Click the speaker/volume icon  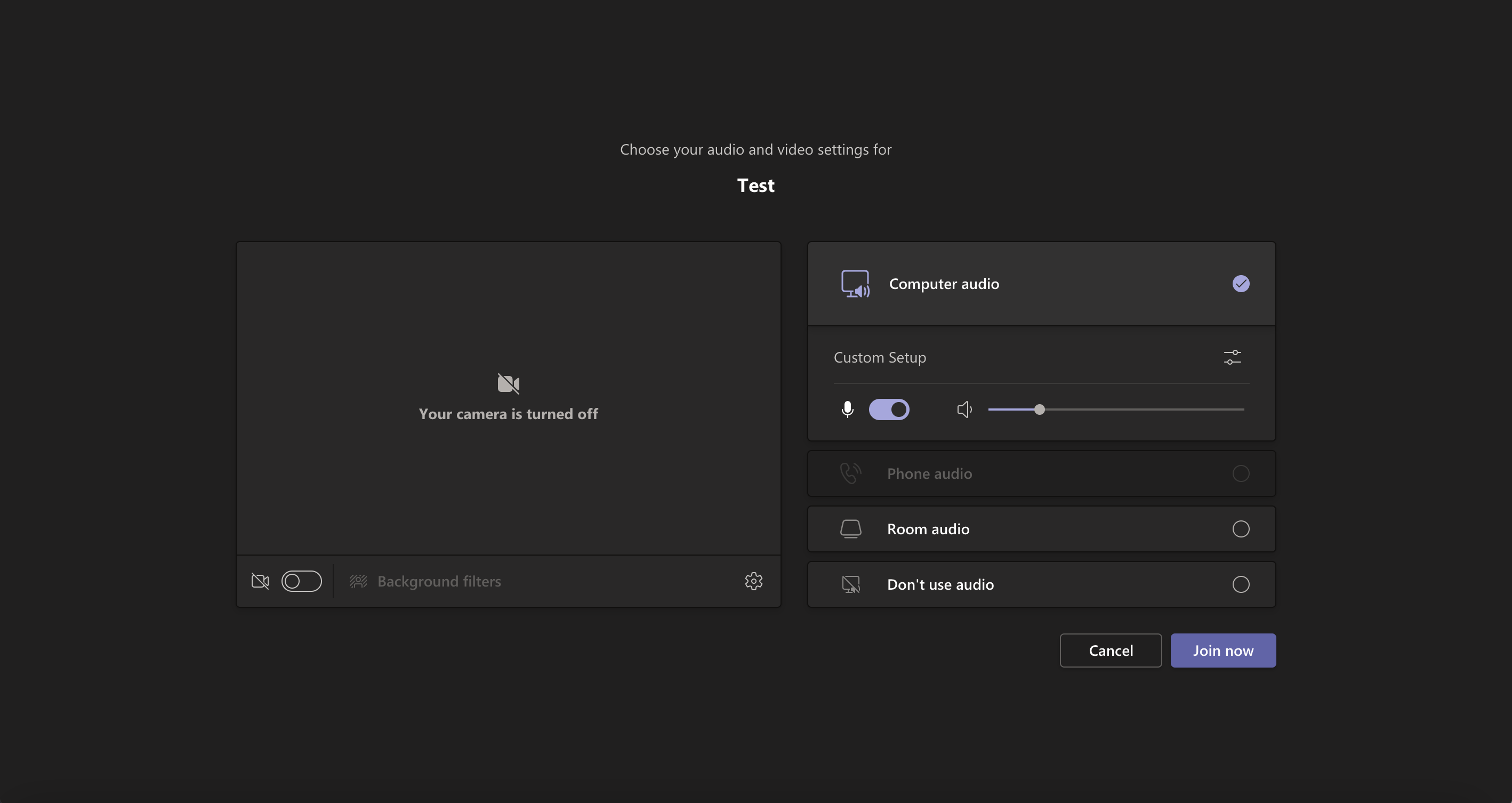963,409
